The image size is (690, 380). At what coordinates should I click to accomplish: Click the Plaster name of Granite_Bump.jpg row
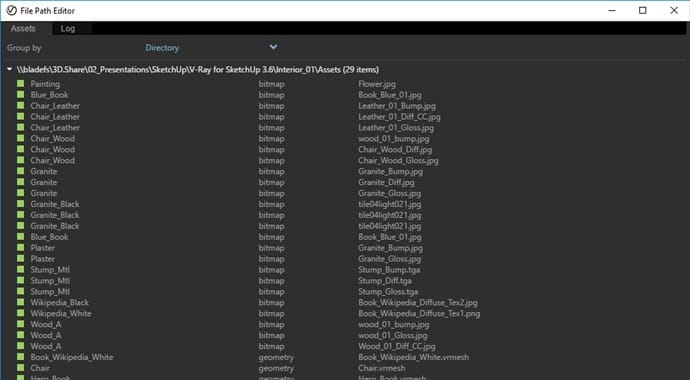[x=43, y=248]
